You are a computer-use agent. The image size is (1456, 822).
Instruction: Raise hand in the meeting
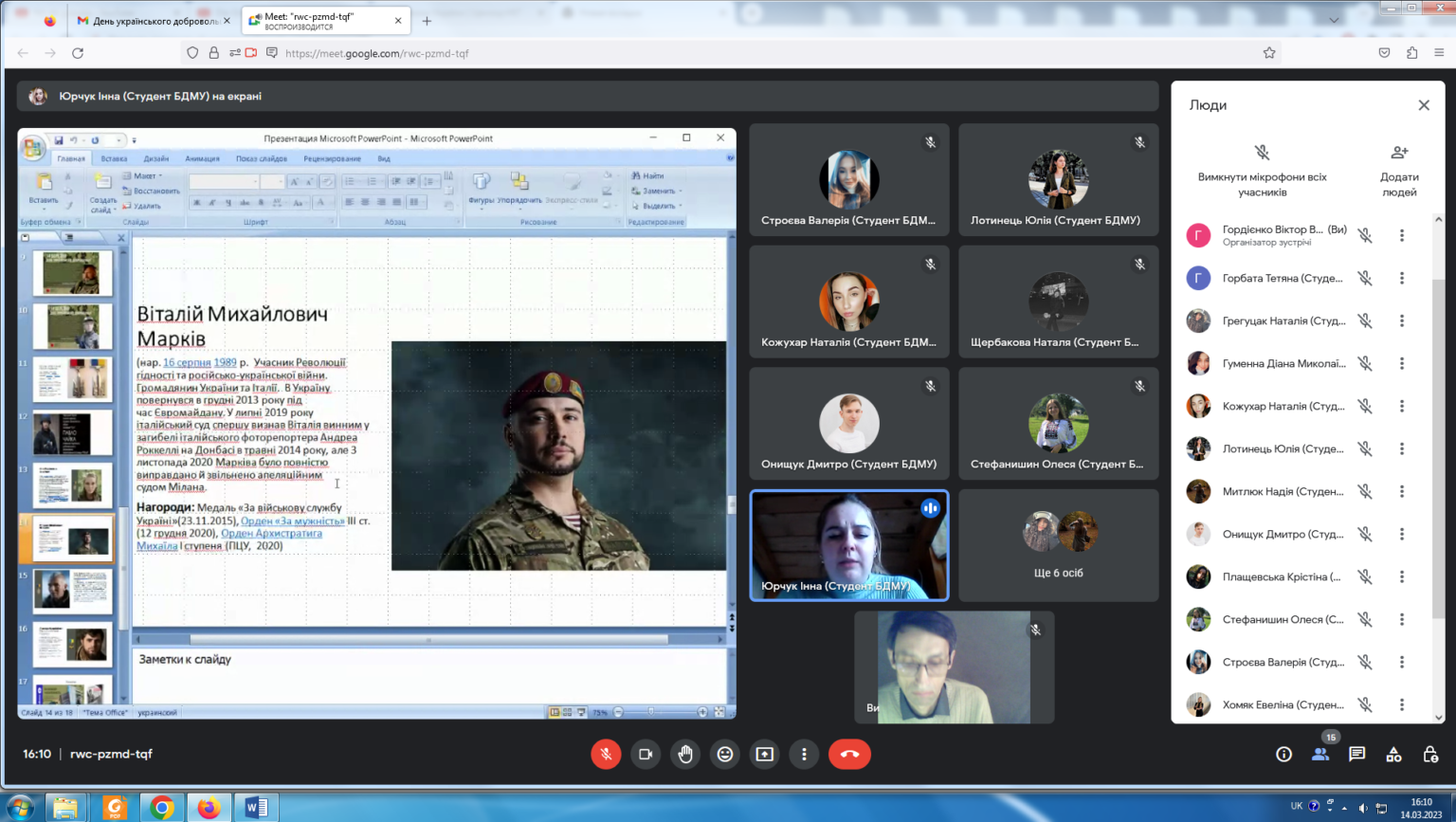(x=685, y=754)
